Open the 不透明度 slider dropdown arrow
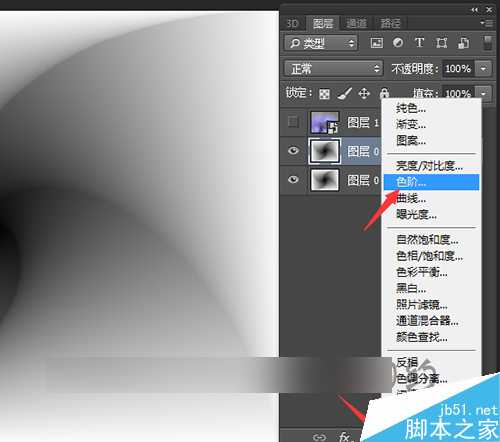The width and height of the screenshot is (500, 442). pyautogui.click(x=483, y=69)
